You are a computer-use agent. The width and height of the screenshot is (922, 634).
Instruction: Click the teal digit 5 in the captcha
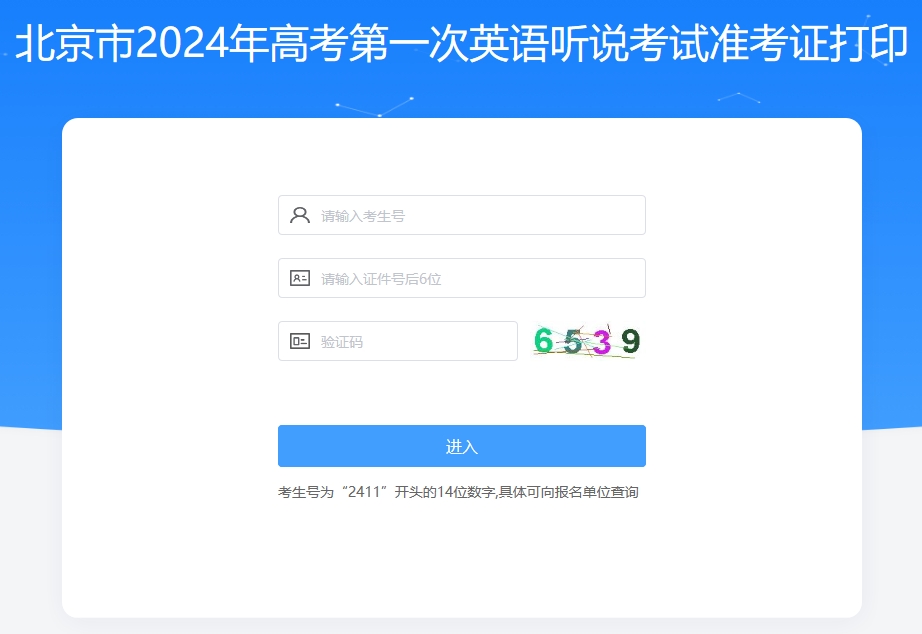(572, 342)
